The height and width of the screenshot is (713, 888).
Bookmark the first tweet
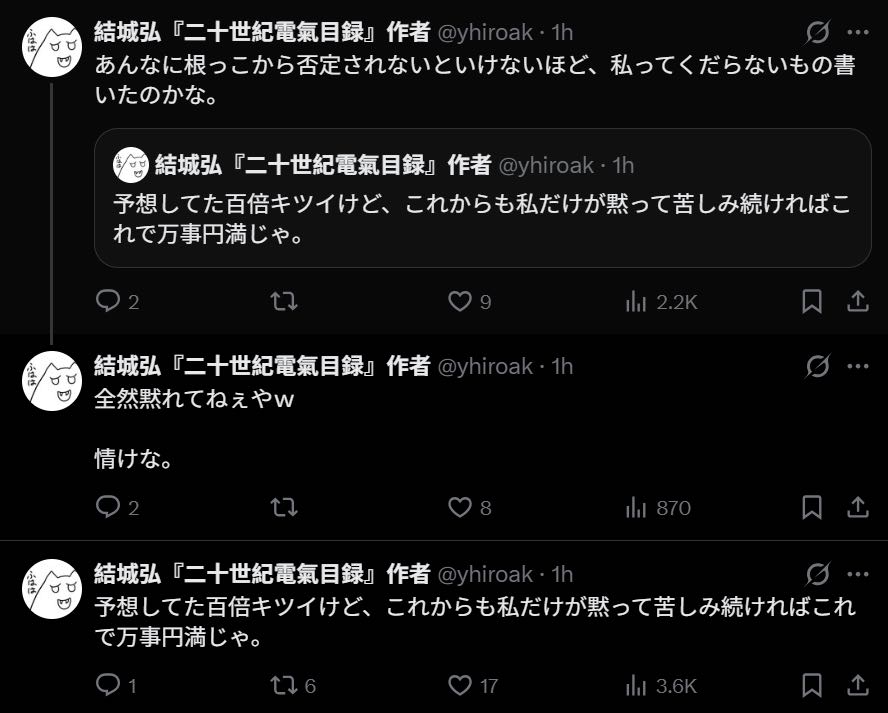point(812,301)
